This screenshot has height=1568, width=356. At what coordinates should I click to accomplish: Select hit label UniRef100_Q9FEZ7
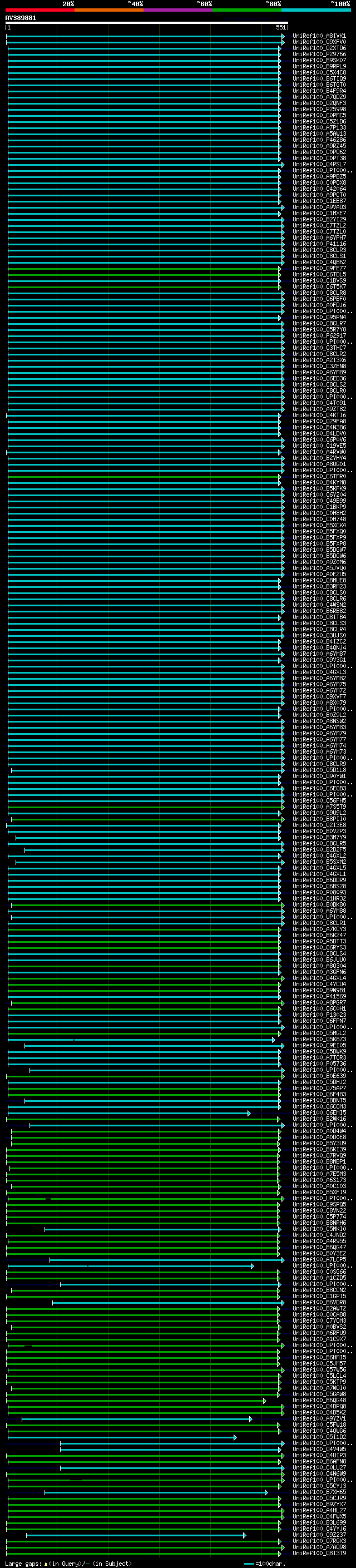click(x=319, y=269)
